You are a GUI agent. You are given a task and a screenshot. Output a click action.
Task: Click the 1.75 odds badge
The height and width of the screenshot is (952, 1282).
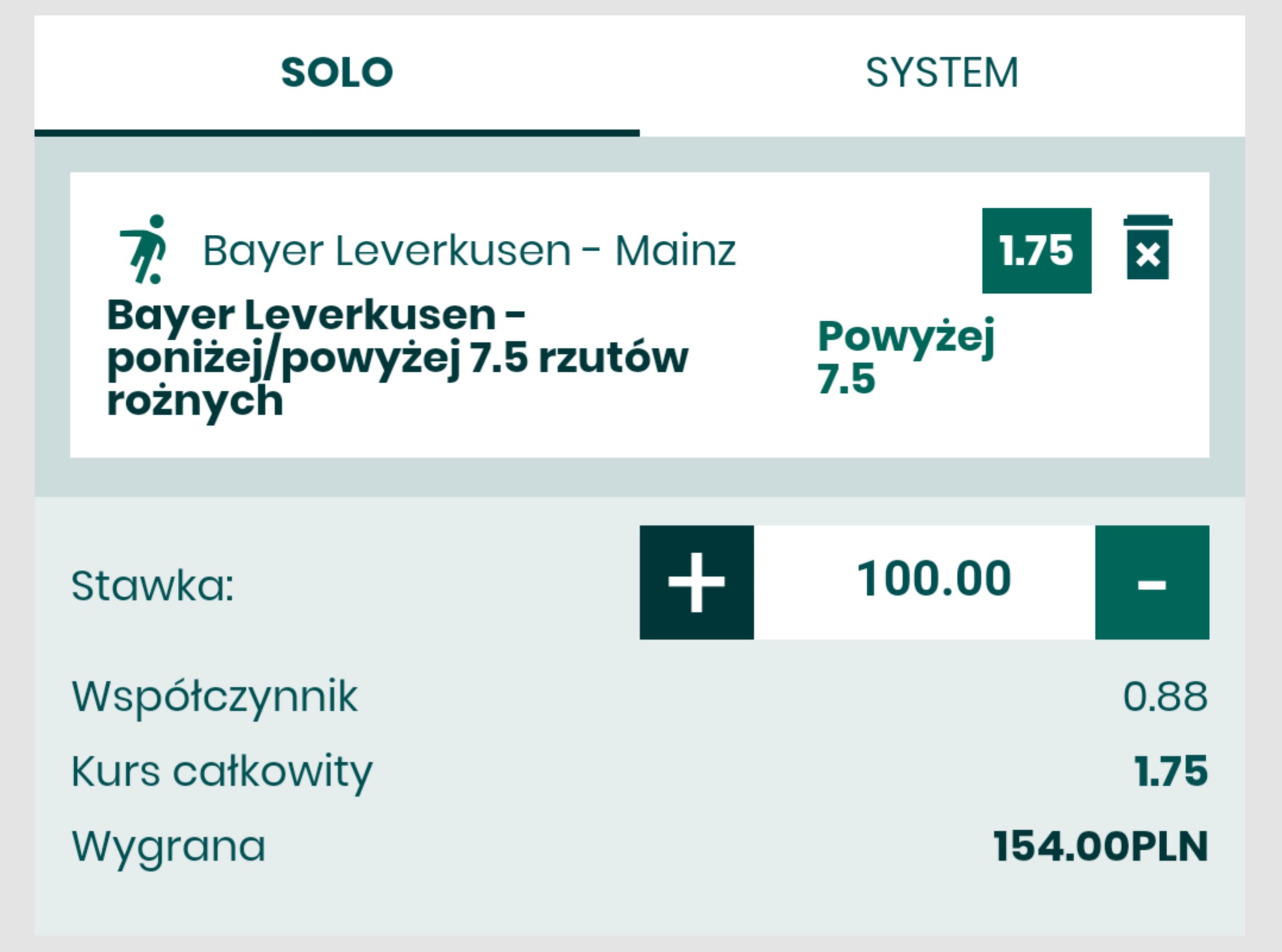[1036, 250]
